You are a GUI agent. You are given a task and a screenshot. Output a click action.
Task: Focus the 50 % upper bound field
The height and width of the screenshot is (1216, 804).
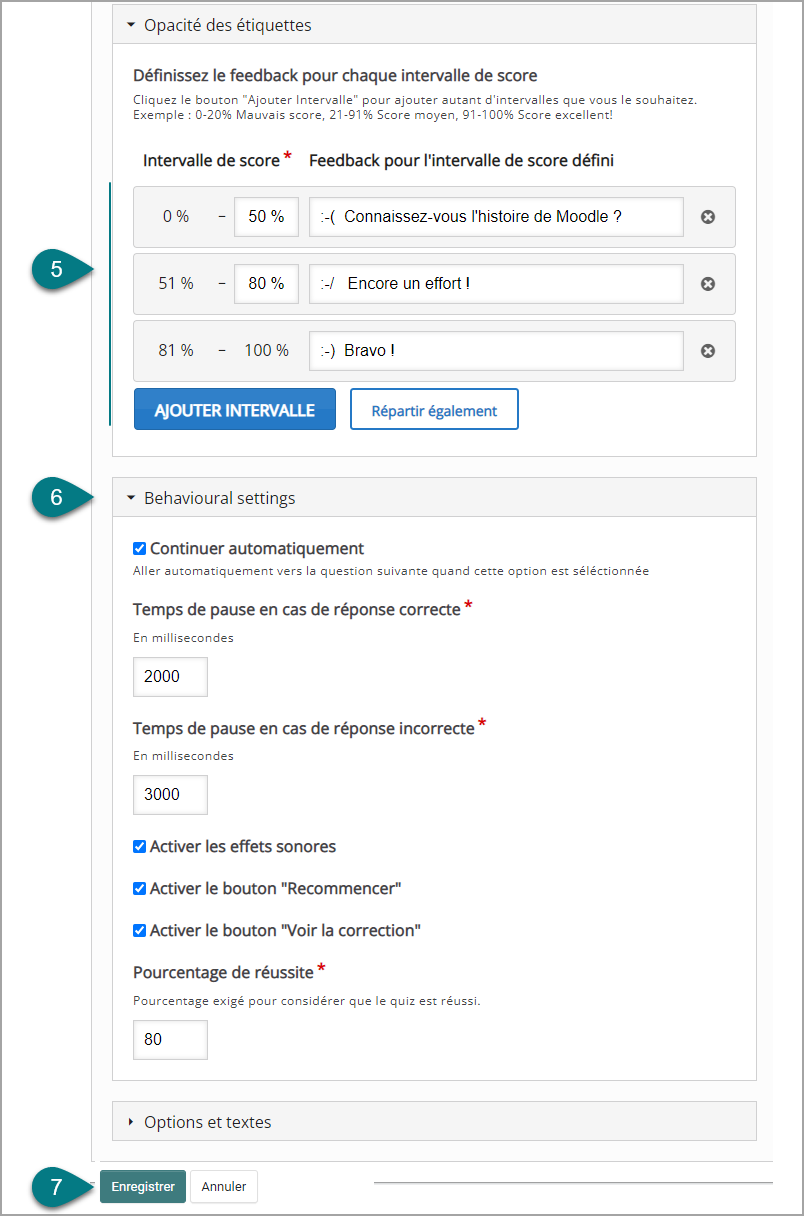coord(266,217)
